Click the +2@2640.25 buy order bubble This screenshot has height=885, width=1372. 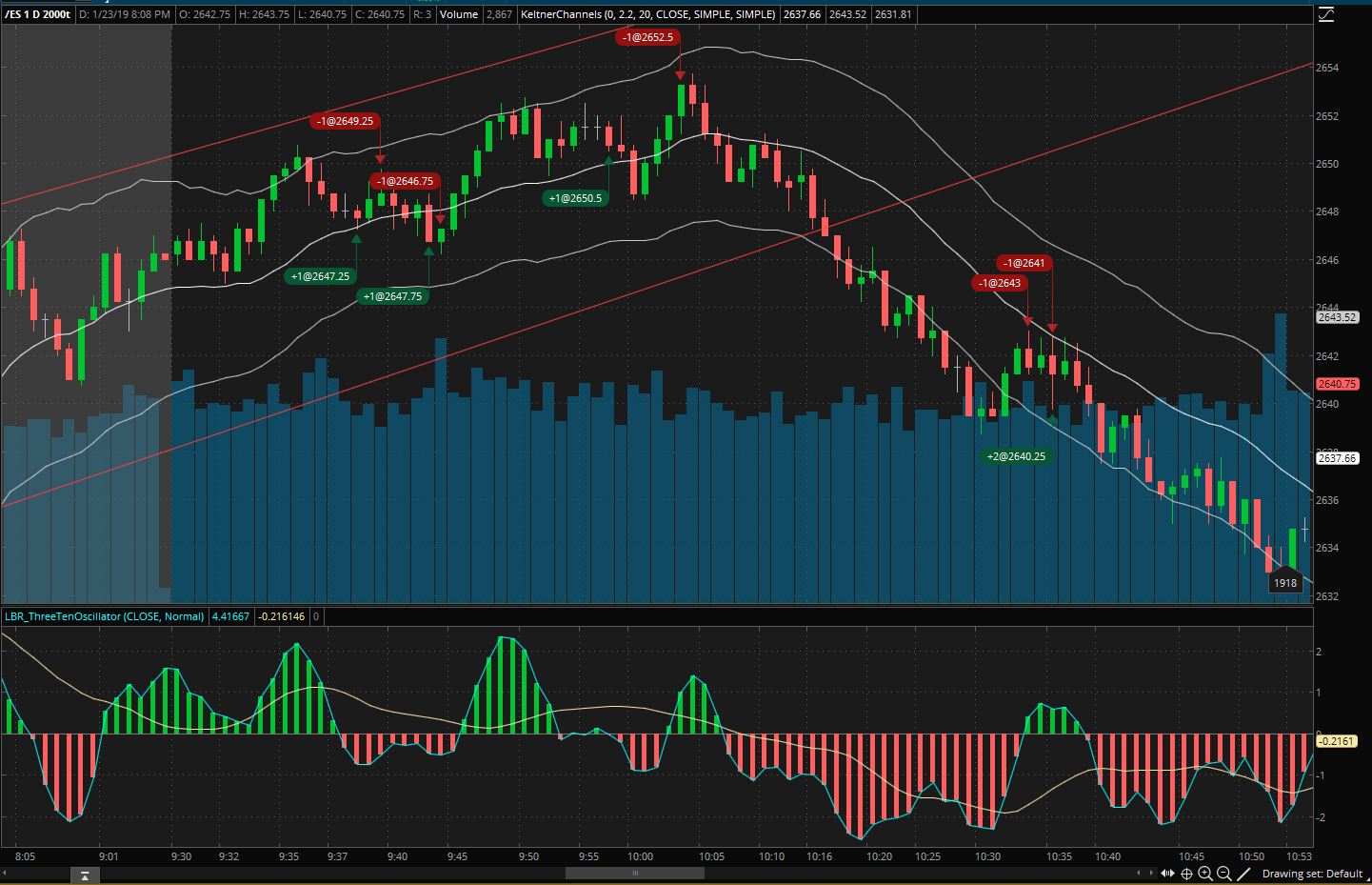pos(1016,456)
